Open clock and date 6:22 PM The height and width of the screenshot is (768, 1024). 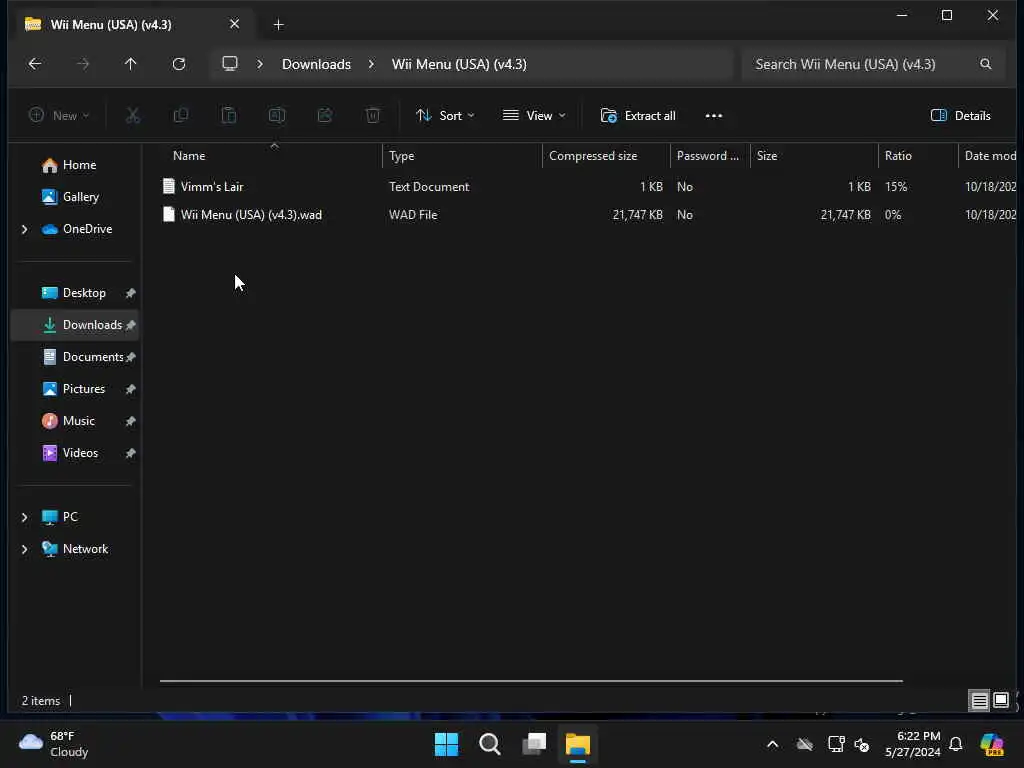[912, 744]
